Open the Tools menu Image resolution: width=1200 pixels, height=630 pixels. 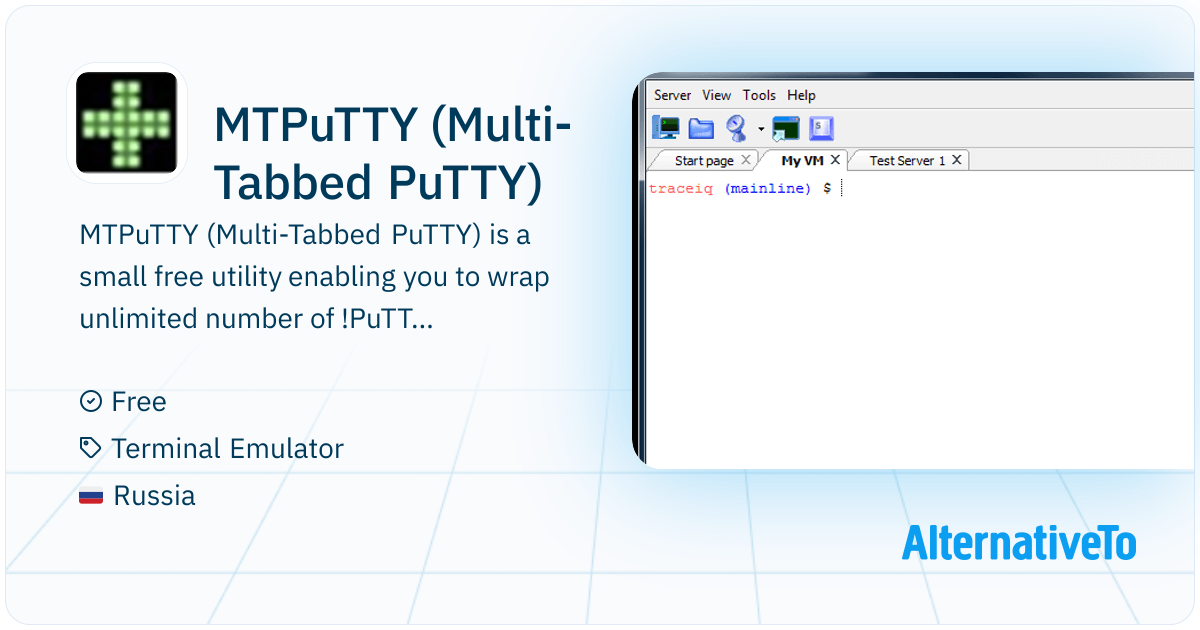click(759, 95)
